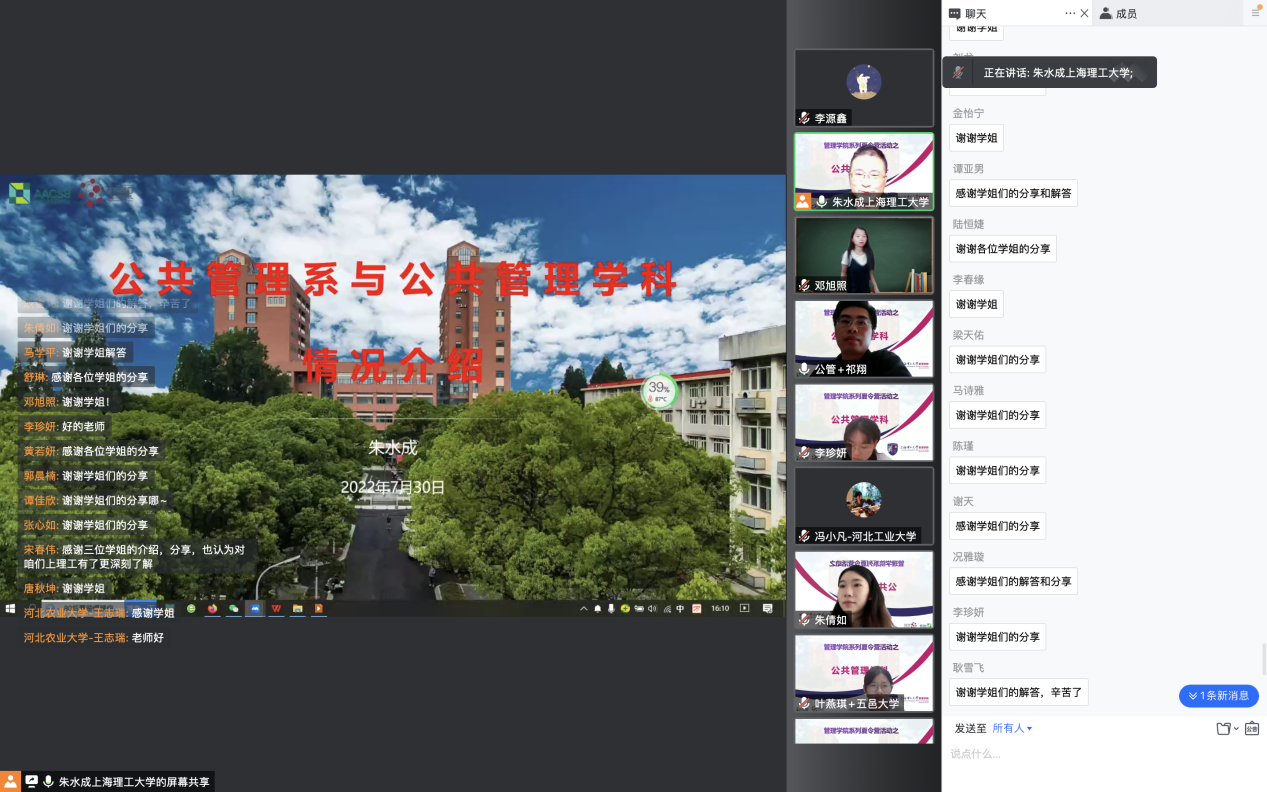Open the panel menu icon with orange dot
This screenshot has height=792, width=1267.
pyautogui.click(x=1255, y=12)
